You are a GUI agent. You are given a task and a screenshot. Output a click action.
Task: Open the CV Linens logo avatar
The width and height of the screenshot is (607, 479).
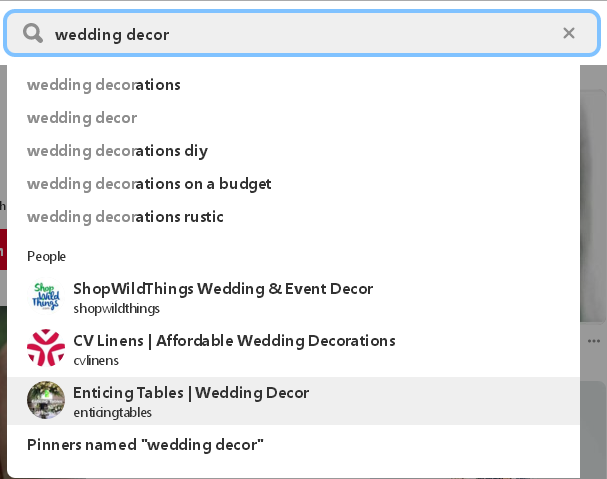(x=46, y=348)
